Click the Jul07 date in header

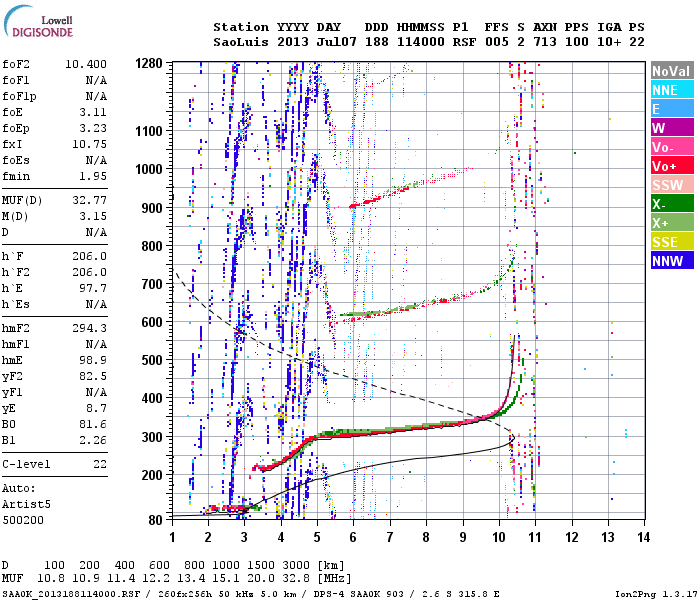(337, 42)
